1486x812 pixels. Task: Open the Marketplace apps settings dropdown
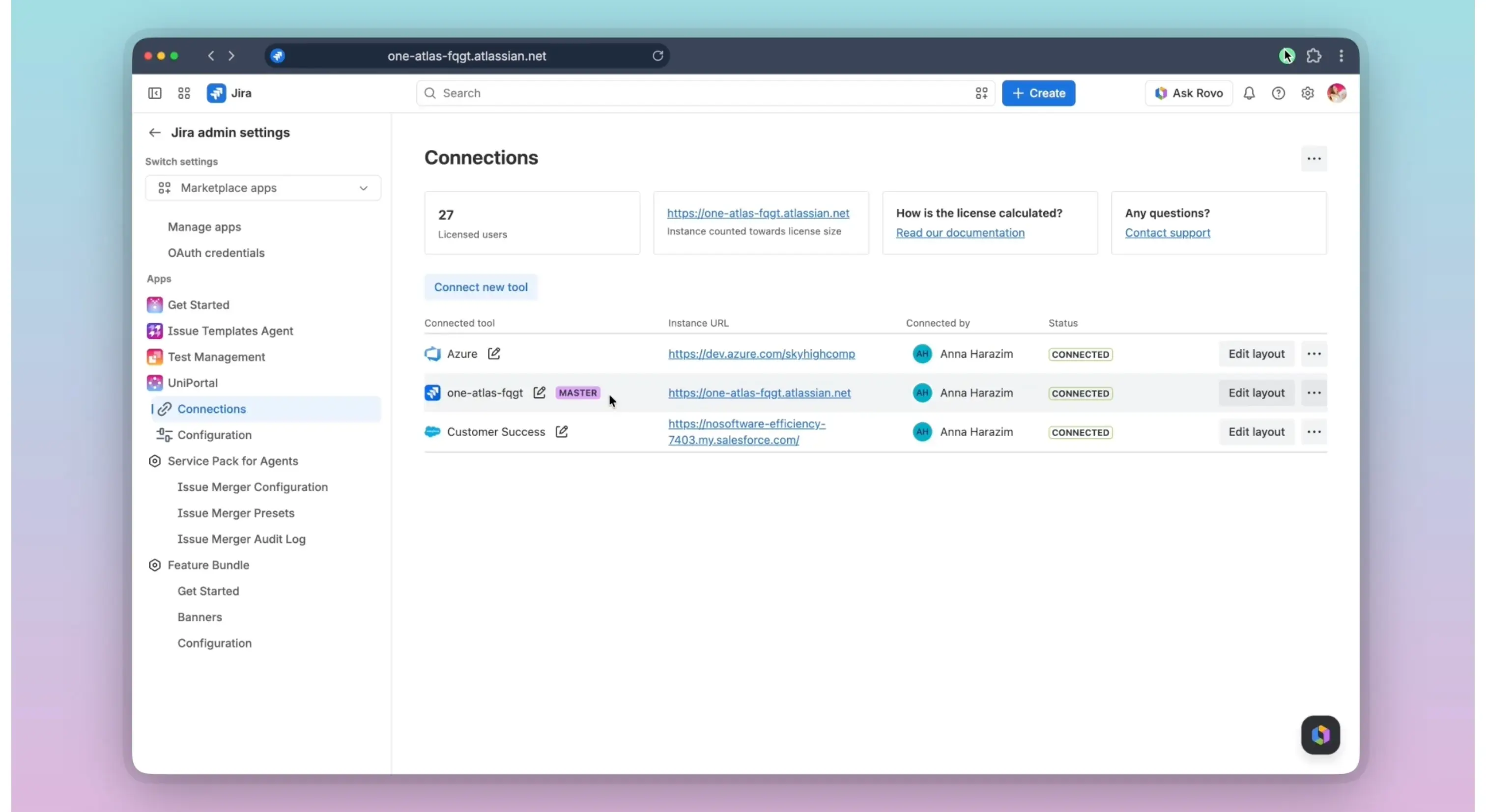coord(263,188)
